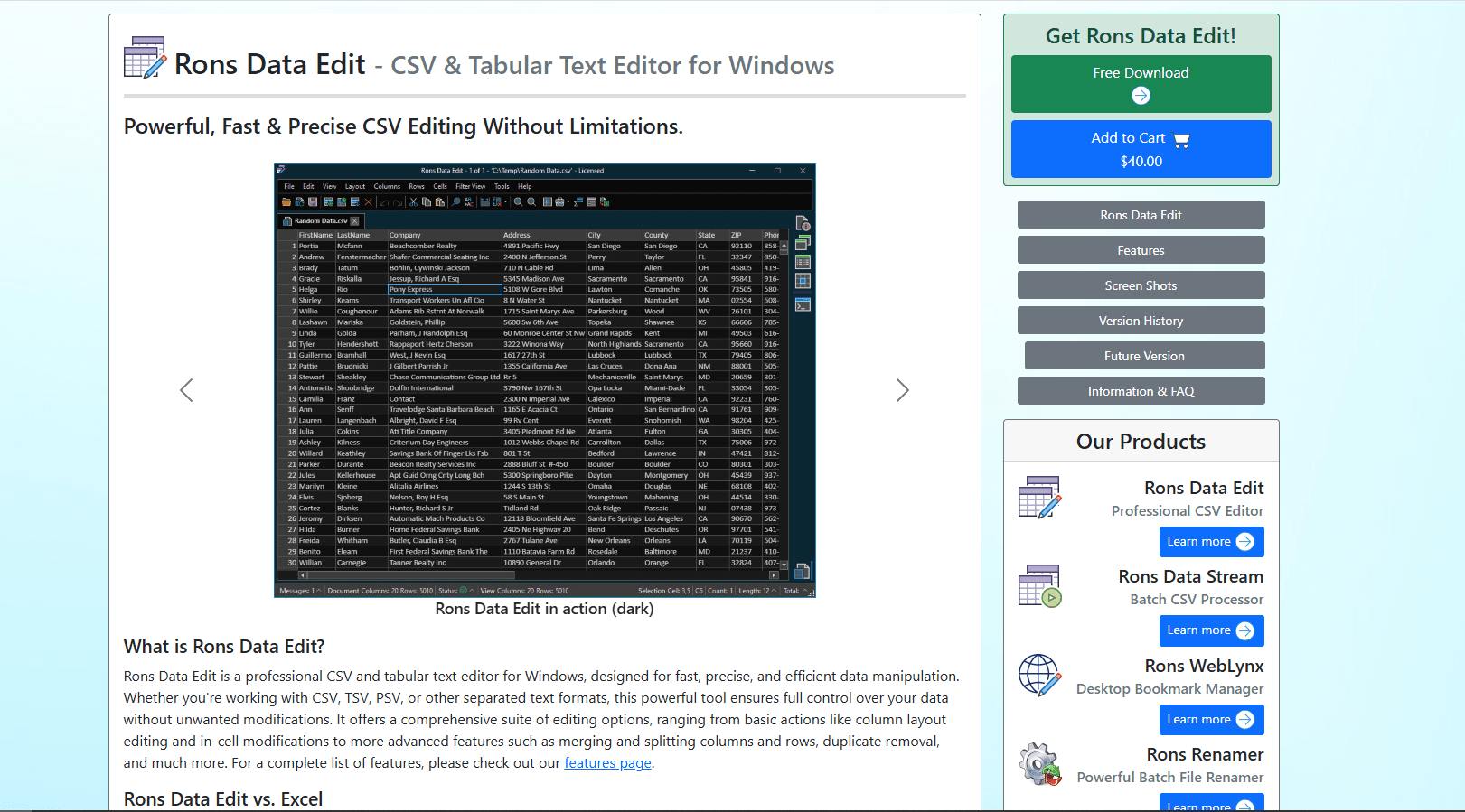This screenshot has height=812, width=1465.
Task: In the app screenshot, click the Tools menu
Action: point(502,186)
